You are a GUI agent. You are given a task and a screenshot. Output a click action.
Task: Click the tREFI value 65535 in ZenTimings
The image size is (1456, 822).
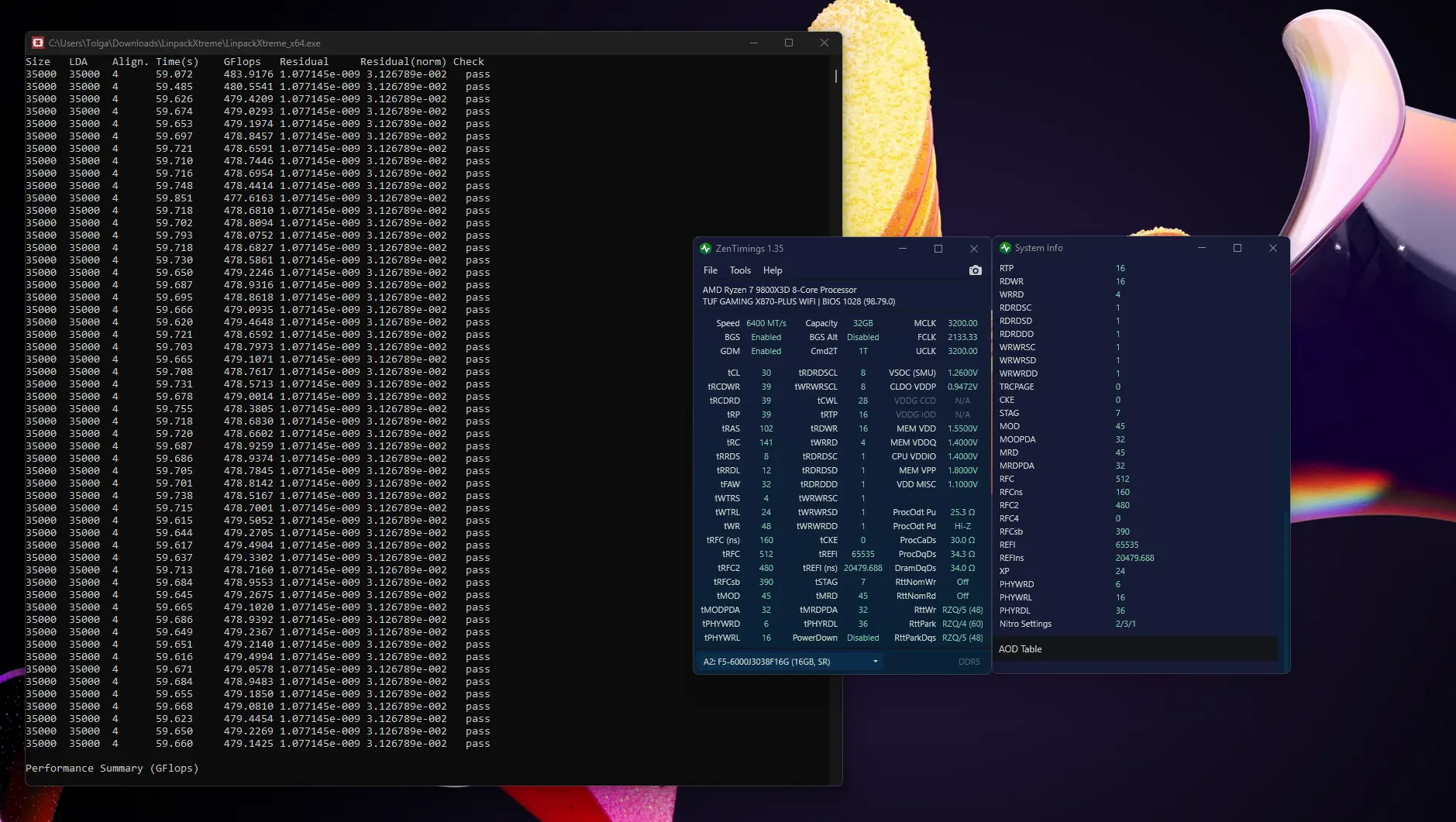pos(862,554)
